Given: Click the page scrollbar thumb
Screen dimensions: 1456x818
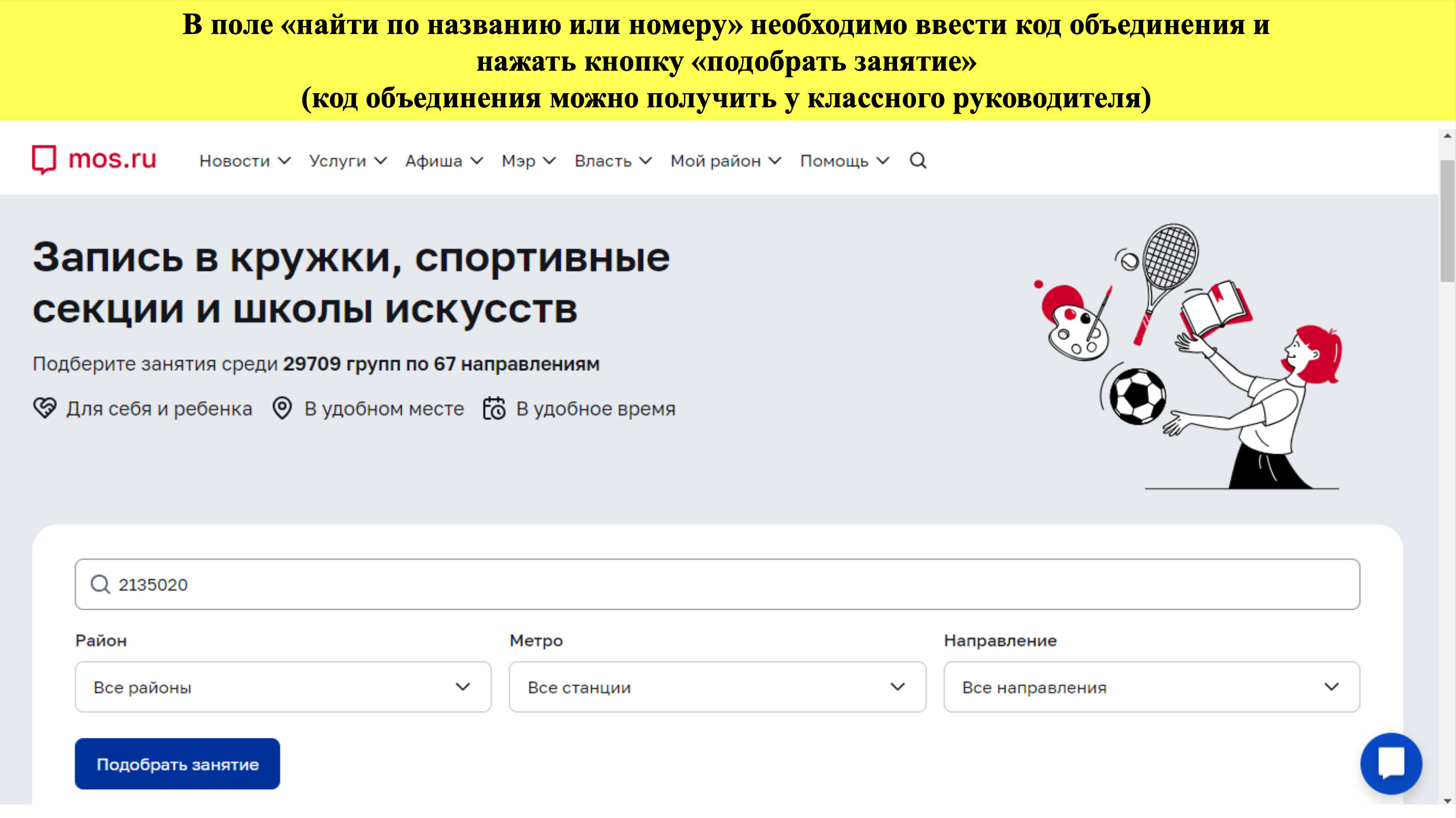Looking at the screenshot, I should pos(1448,220).
